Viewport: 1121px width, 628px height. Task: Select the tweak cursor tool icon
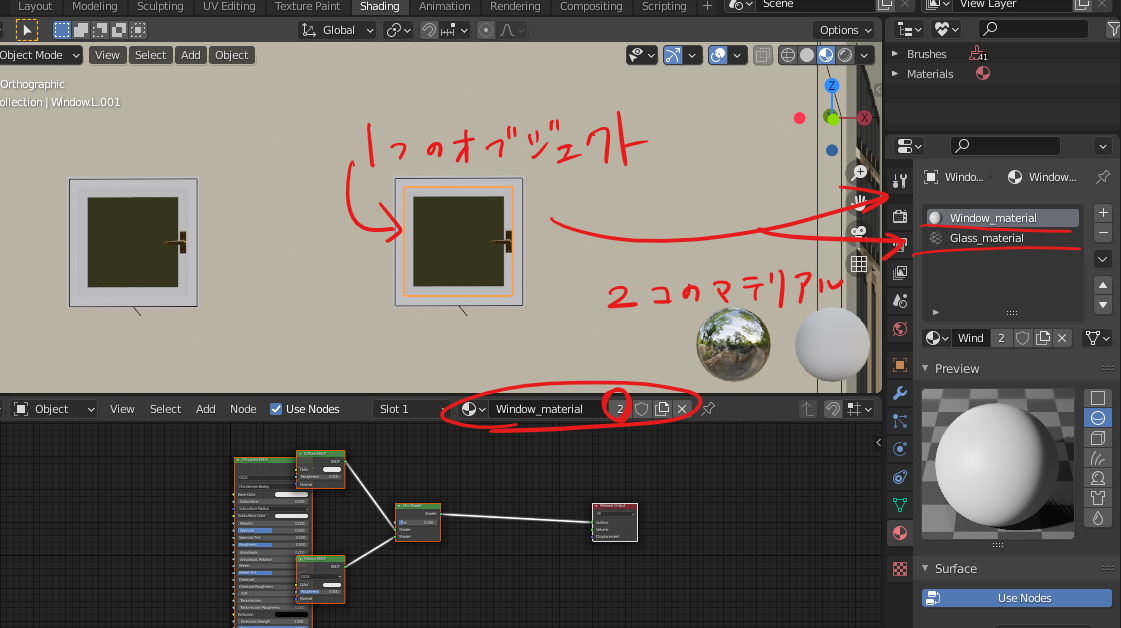pos(26,30)
